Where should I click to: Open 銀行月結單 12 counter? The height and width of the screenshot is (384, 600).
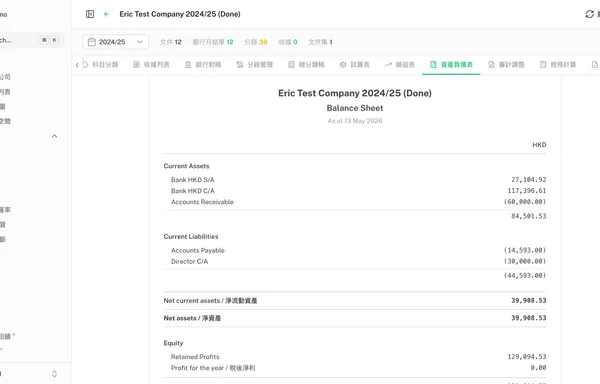tap(213, 42)
